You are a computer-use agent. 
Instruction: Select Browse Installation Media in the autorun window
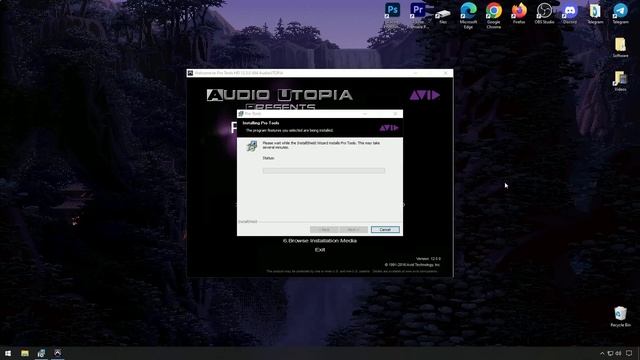click(320, 241)
